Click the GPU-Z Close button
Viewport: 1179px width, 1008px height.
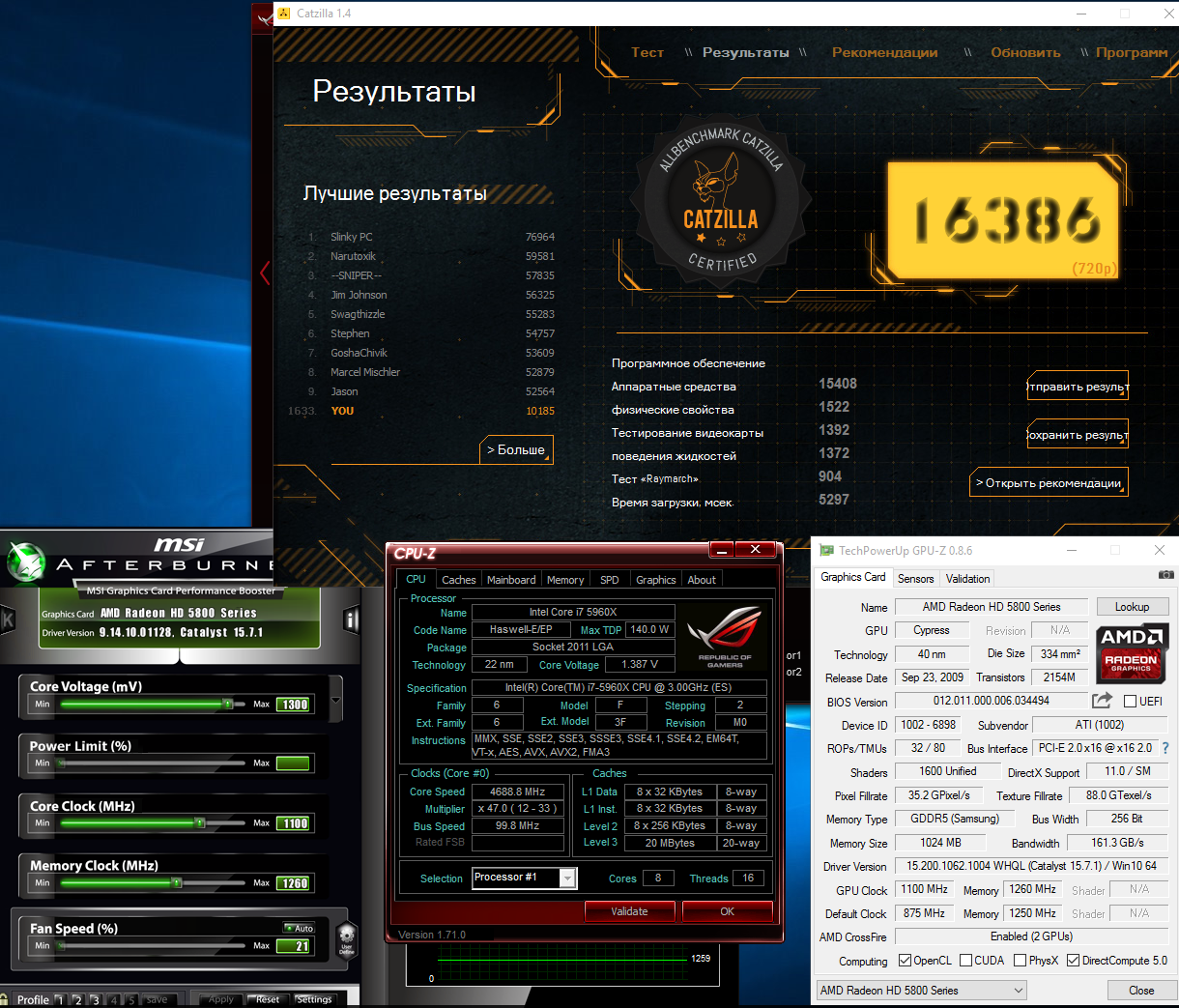[1141, 991]
